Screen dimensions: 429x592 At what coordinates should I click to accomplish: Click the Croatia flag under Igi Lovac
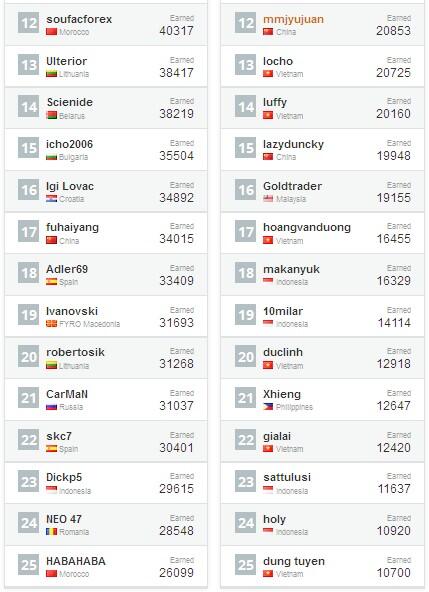[x=51, y=199]
